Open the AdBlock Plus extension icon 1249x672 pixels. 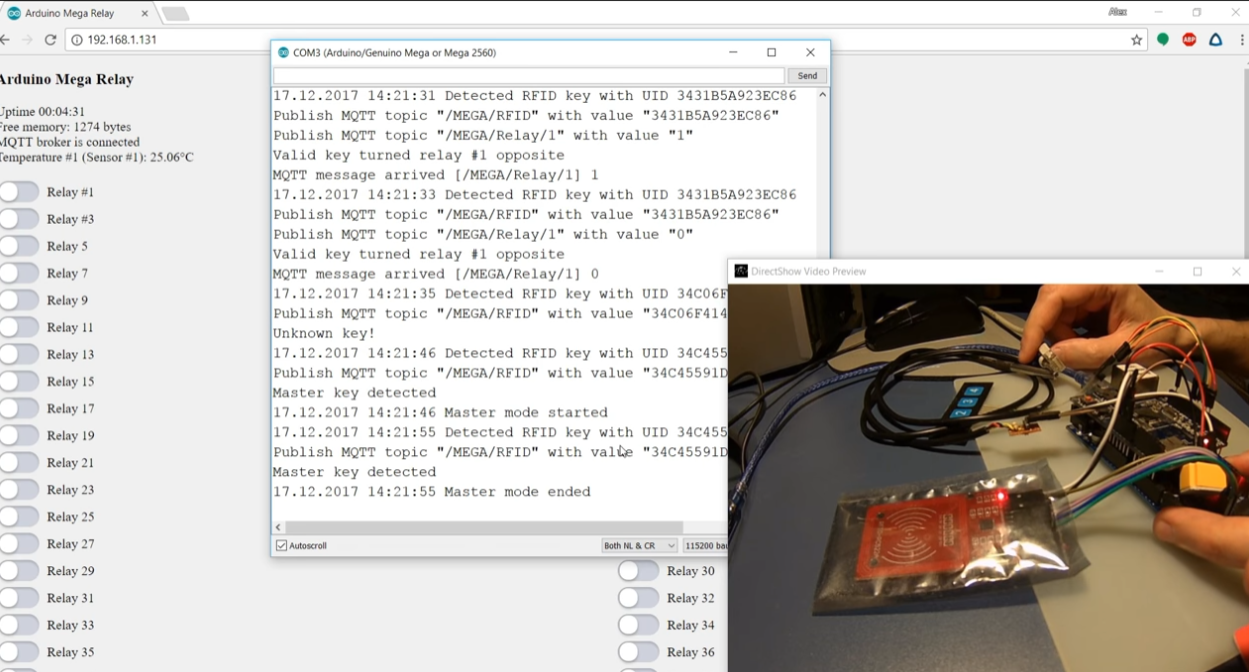tap(1189, 40)
